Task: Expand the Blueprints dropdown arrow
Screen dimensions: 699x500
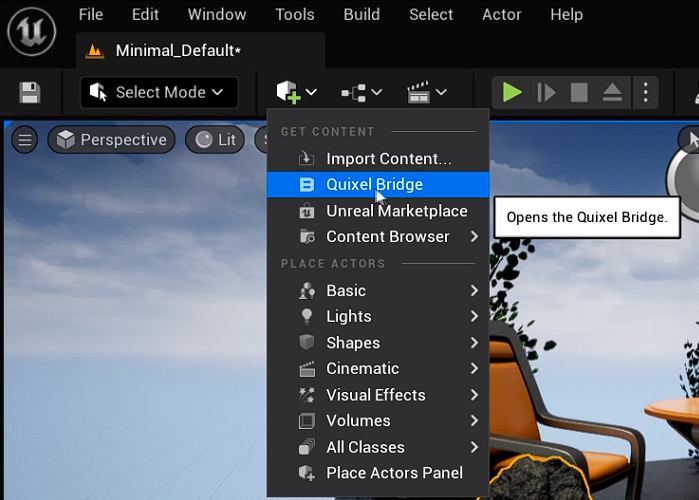Action: 377,92
